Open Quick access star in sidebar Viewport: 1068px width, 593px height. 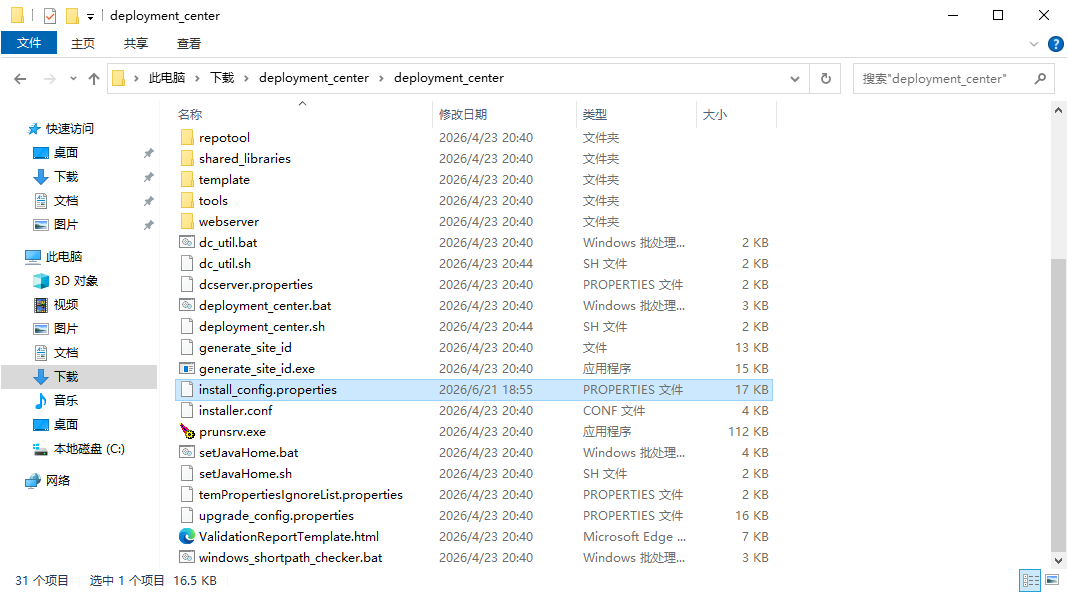[33, 129]
